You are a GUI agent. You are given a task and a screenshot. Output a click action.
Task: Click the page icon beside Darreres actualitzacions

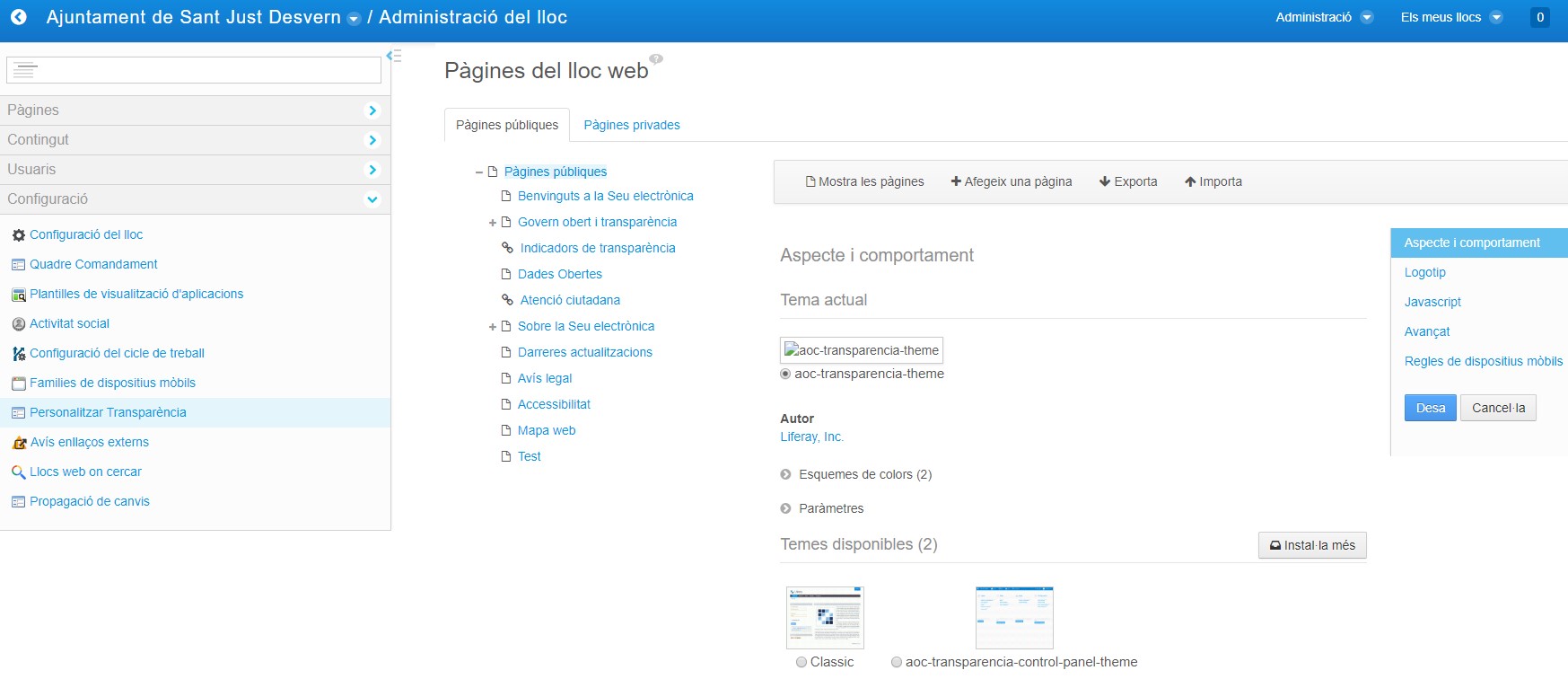click(506, 352)
